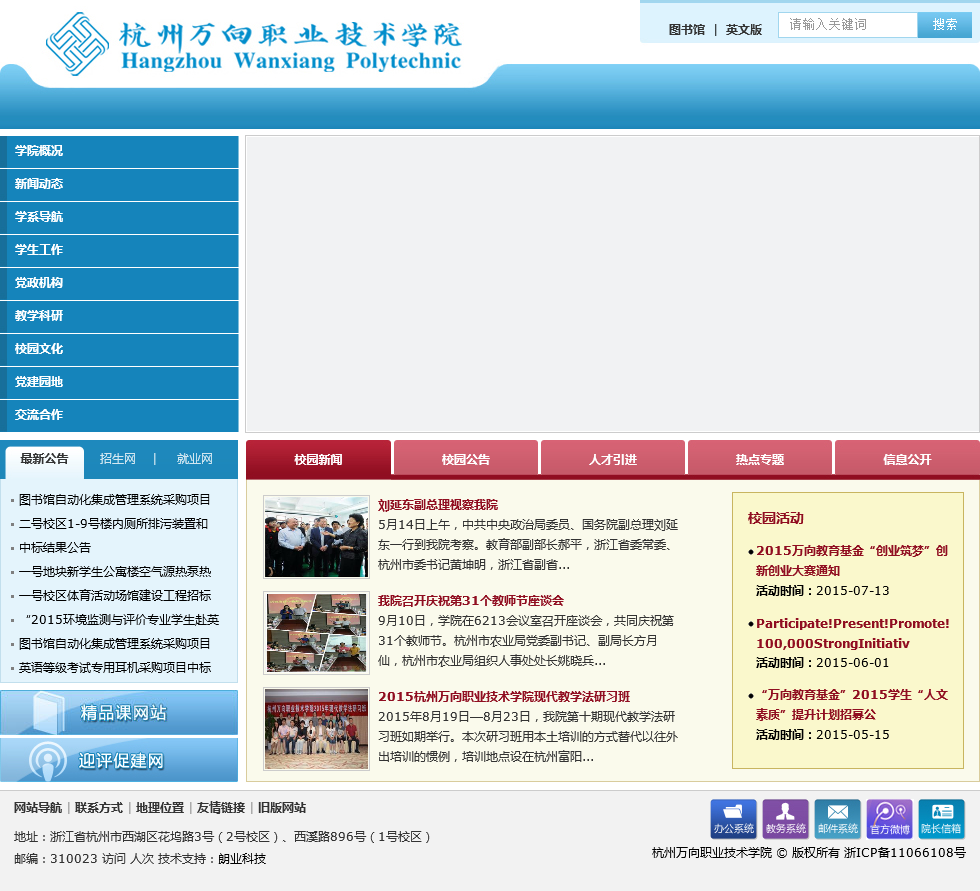This screenshot has height=891, width=980.
Task: Open 刘延东副总理视察我院 news headline
Action: [x=438, y=505]
